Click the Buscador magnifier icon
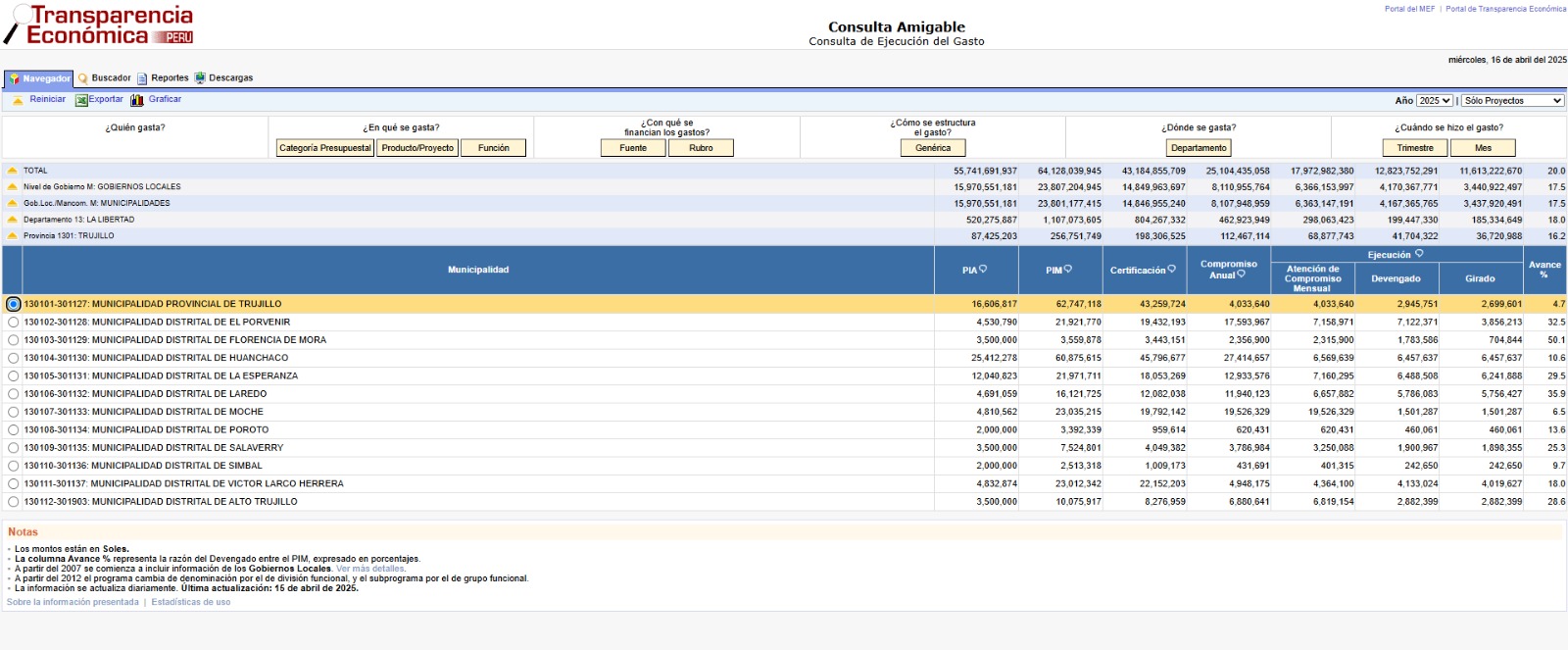Image resolution: width=1568 pixels, height=650 pixels. 83,78
